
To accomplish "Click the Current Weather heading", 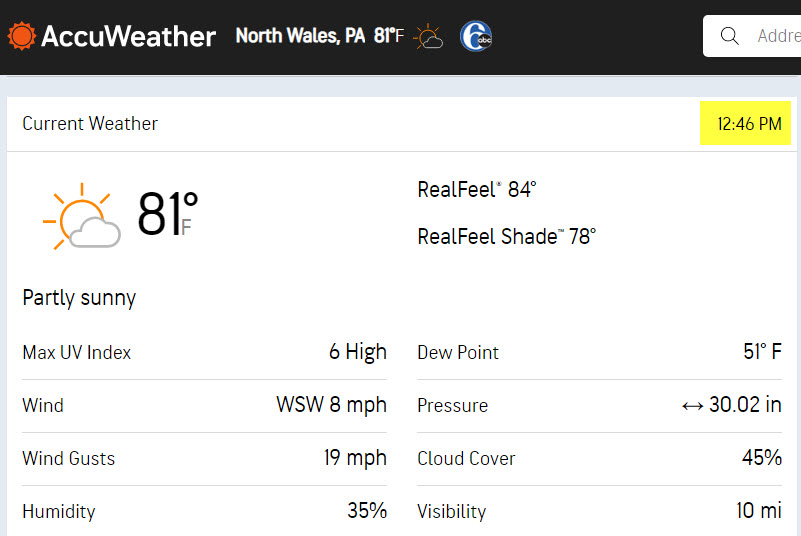I will tap(90, 124).
